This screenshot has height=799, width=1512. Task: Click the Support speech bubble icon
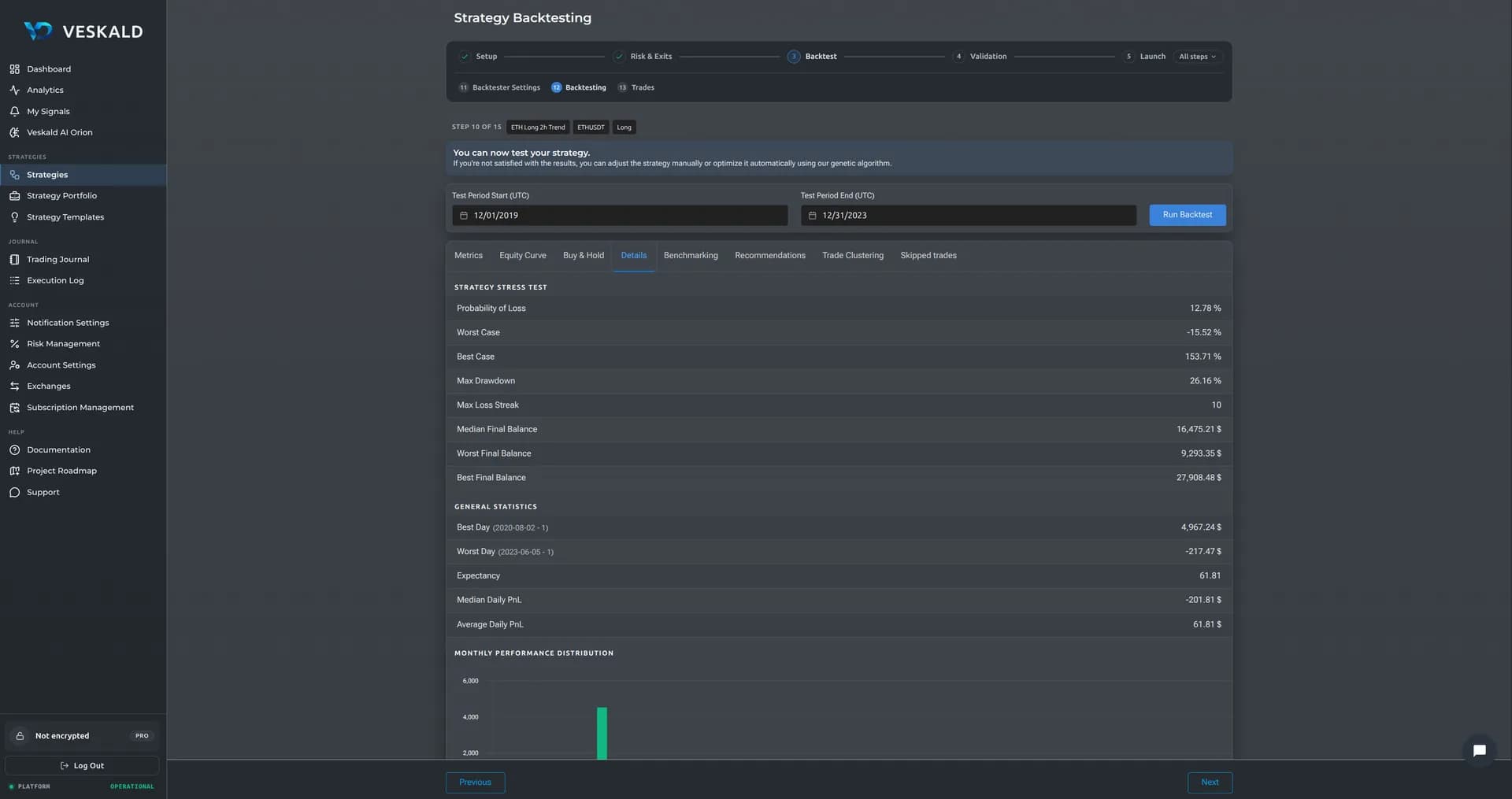tap(14, 493)
